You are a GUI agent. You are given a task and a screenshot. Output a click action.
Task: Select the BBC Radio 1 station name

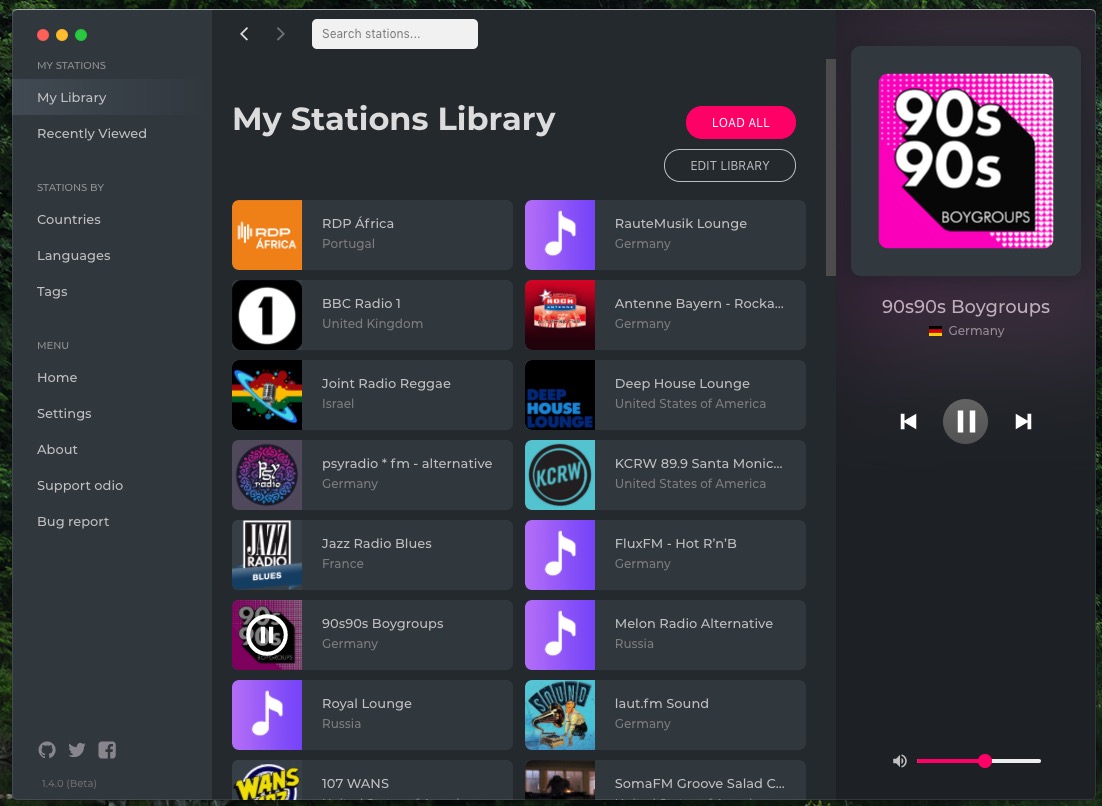coord(361,304)
